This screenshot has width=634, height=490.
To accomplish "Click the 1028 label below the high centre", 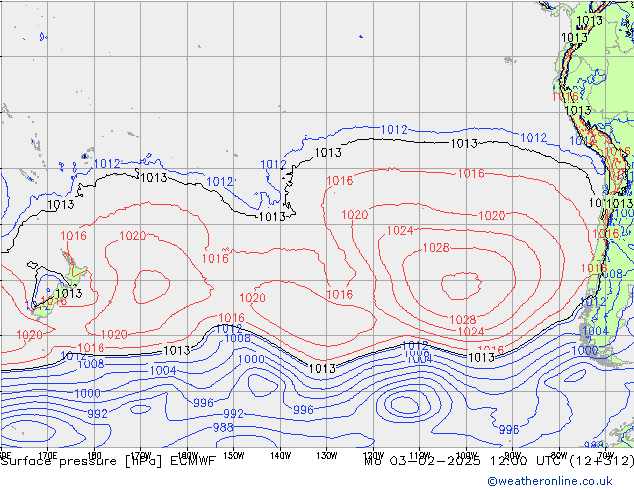I will [463, 320].
